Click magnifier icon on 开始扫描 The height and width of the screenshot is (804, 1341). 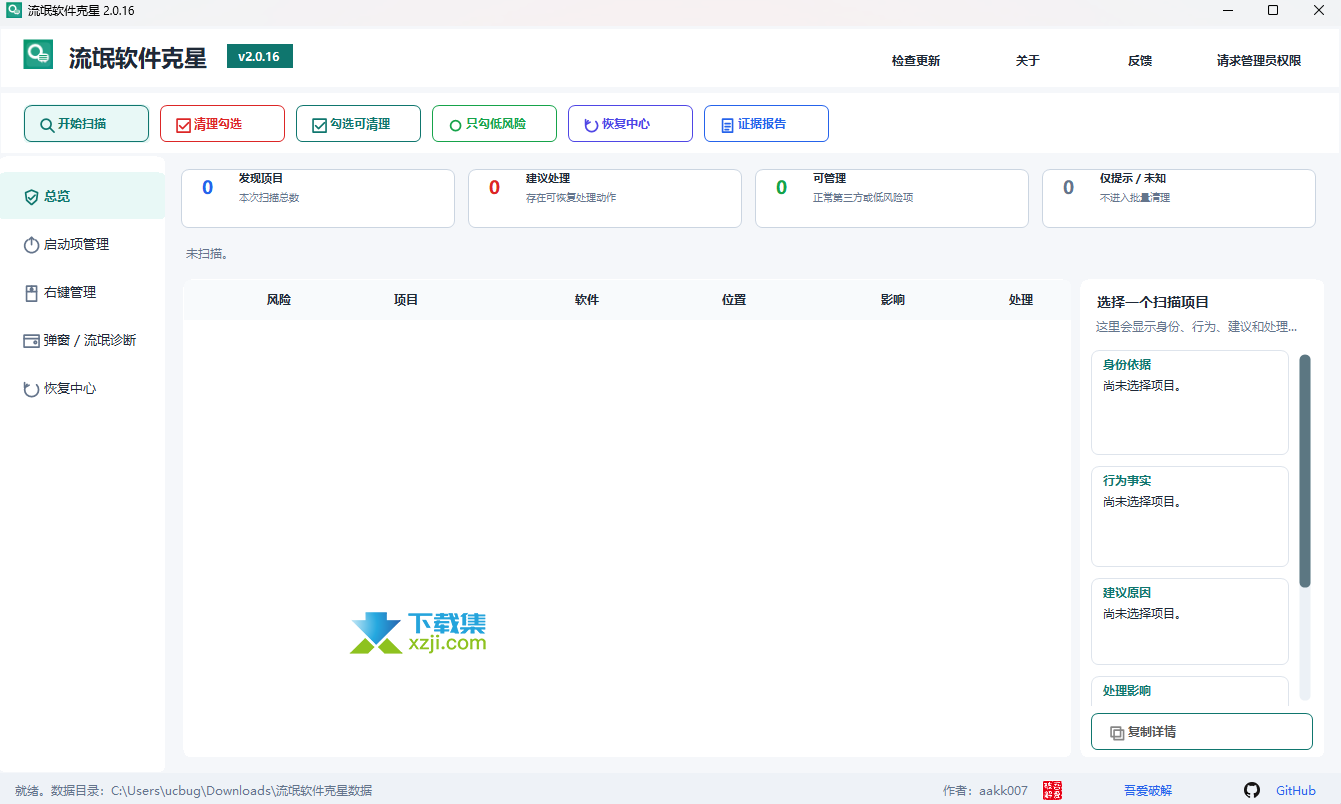[47, 125]
